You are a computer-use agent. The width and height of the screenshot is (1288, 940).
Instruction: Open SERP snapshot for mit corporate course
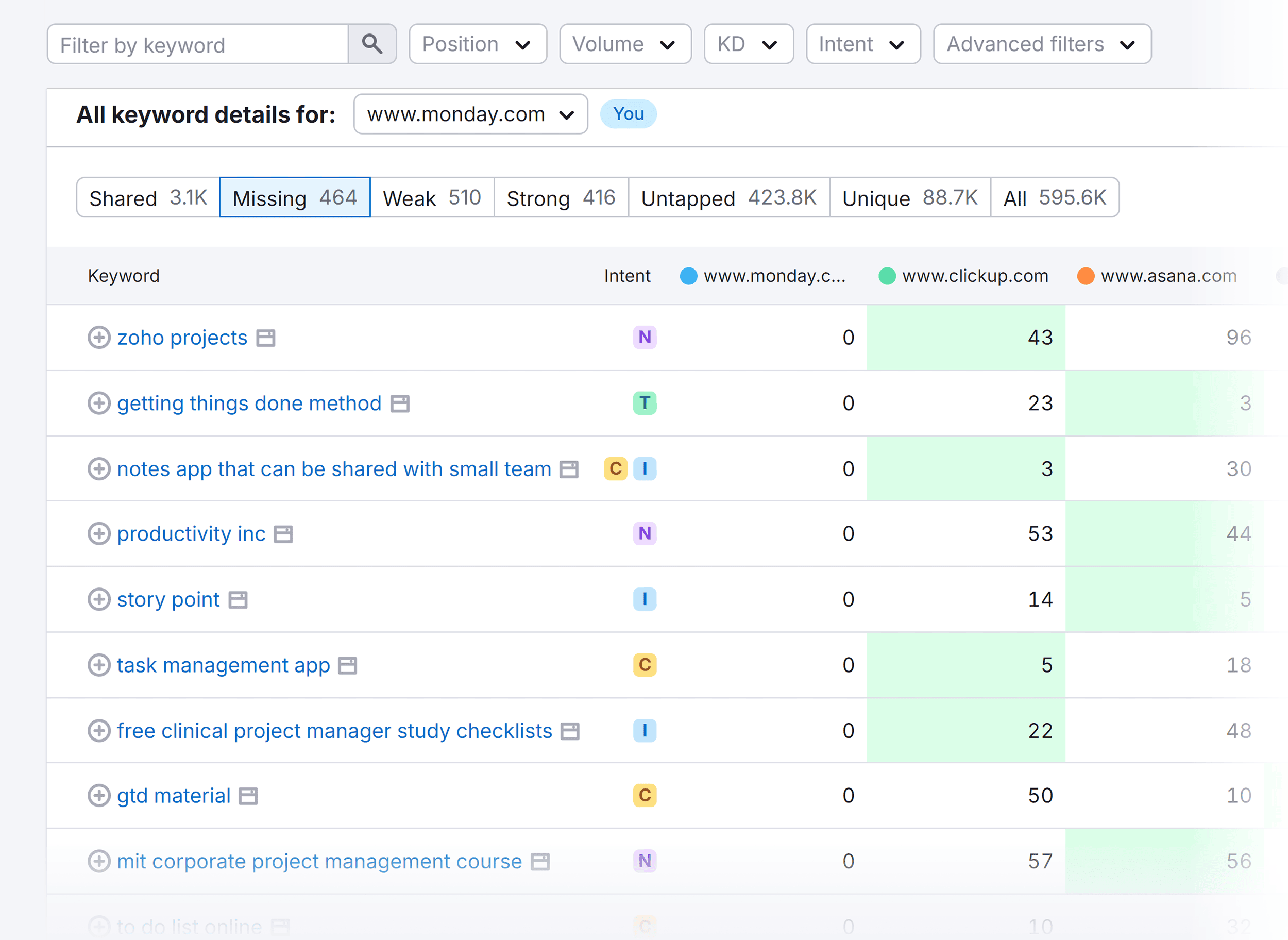pyautogui.click(x=540, y=862)
